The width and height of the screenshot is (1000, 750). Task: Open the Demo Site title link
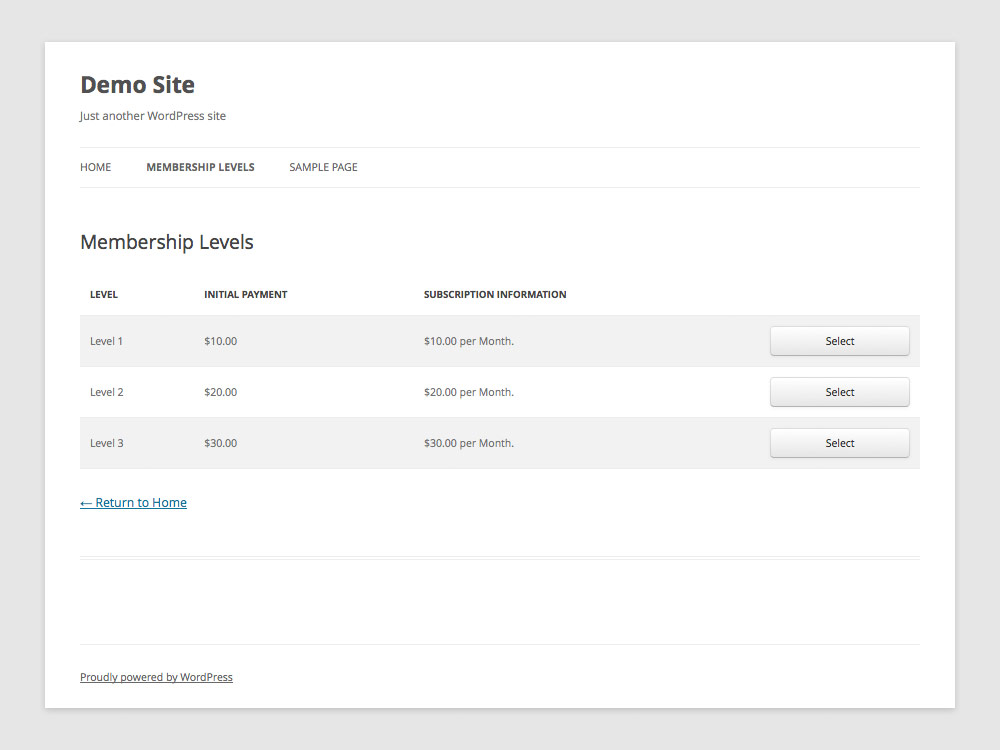137,85
